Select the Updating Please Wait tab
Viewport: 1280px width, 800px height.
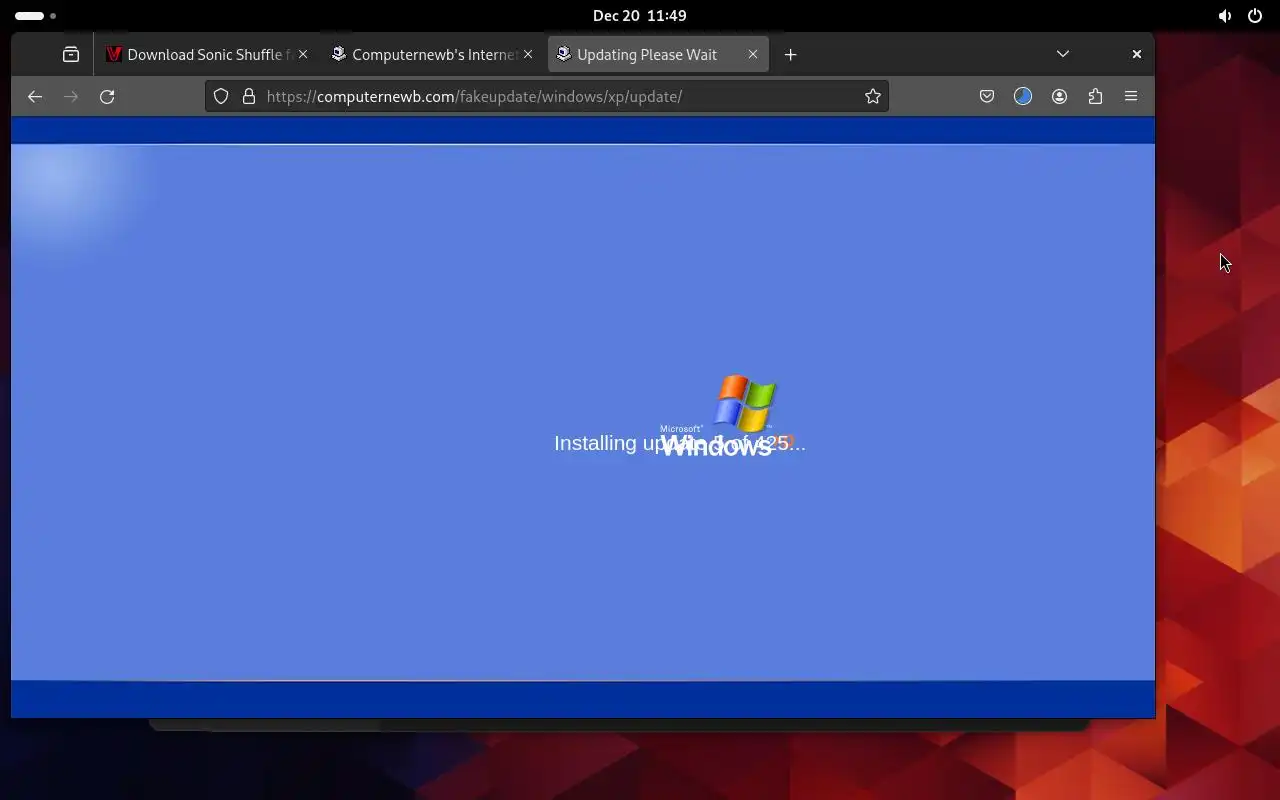(x=658, y=55)
